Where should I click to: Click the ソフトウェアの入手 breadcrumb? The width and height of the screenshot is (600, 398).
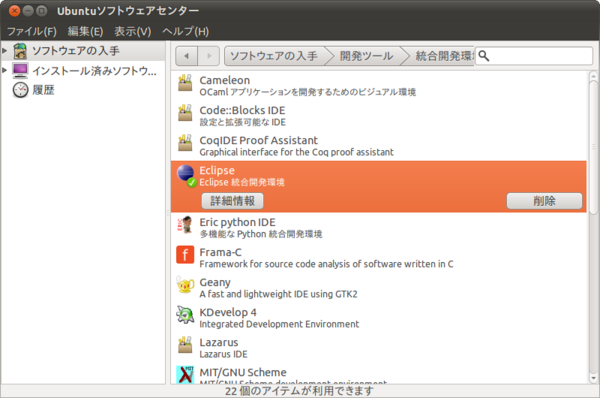pos(274,56)
